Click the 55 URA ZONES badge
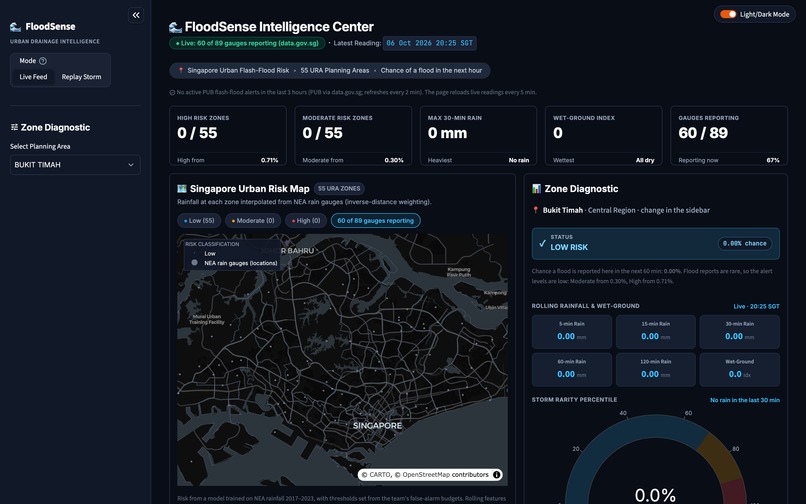The width and height of the screenshot is (806, 504). click(339, 189)
